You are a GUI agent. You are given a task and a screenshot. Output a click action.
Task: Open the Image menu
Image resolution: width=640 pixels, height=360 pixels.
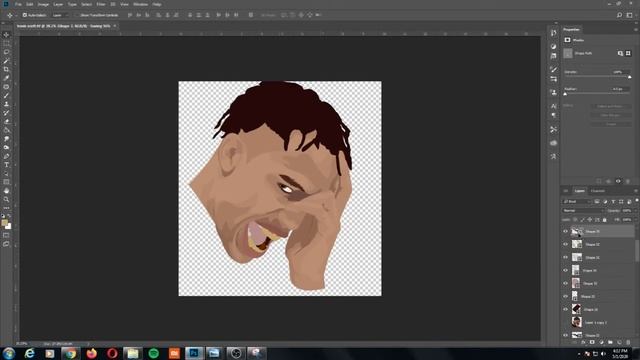pyautogui.click(x=43, y=4)
